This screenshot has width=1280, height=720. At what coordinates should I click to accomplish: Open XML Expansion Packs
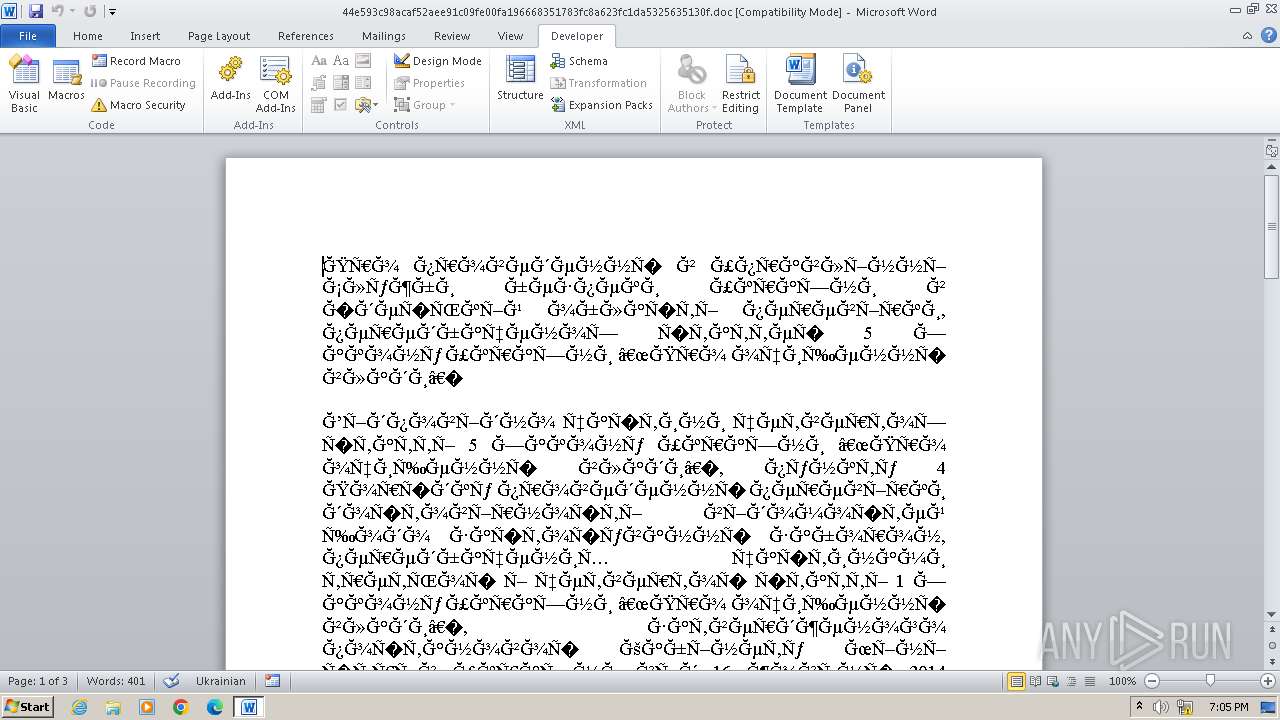(601, 105)
